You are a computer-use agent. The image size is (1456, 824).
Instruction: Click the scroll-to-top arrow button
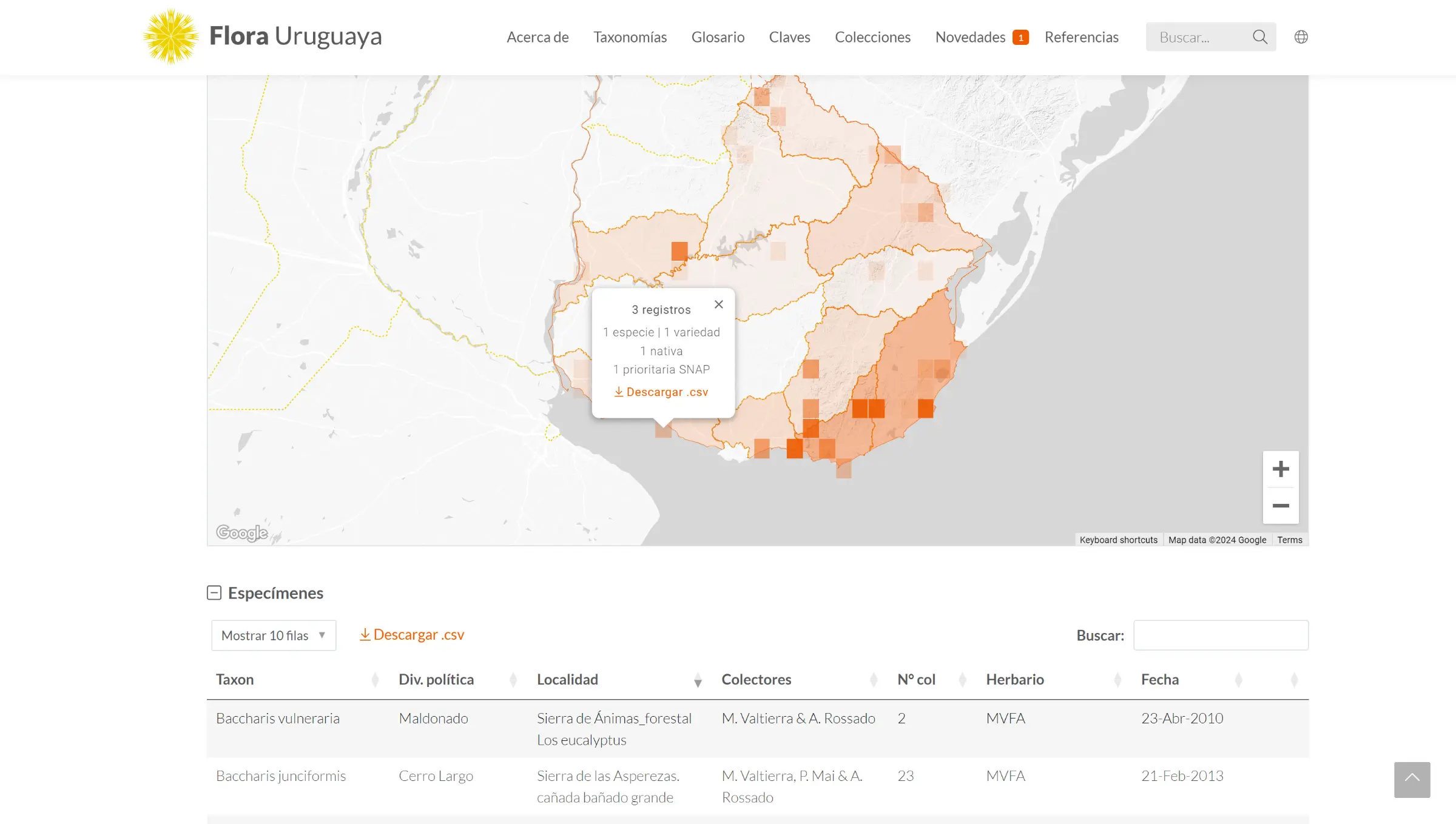1412,779
